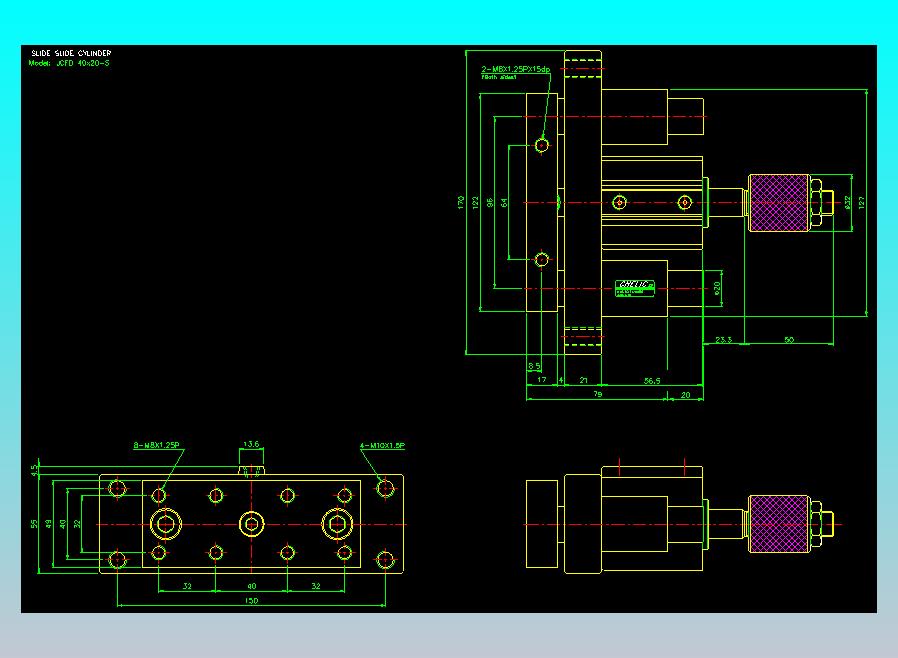Select the ø32 diameter dimension
The height and width of the screenshot is (658, 898).
click(x=848, y=202)
